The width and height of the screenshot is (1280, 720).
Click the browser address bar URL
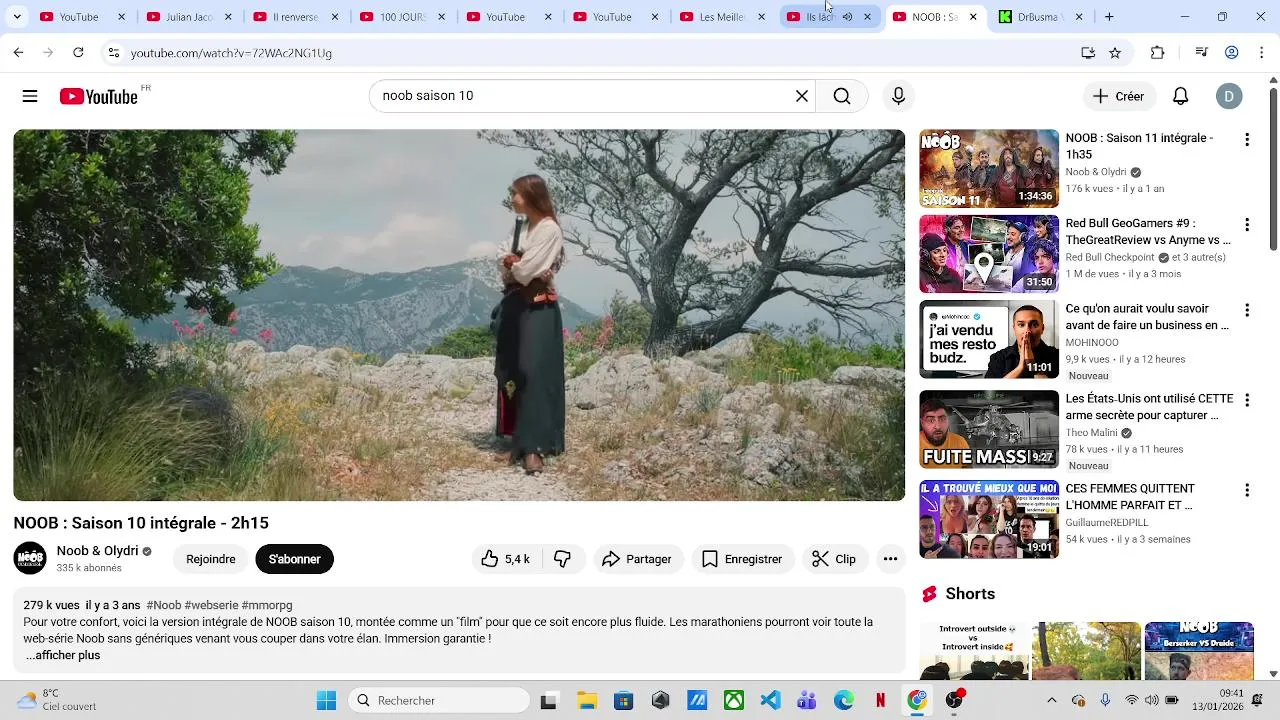pos(231,53)
